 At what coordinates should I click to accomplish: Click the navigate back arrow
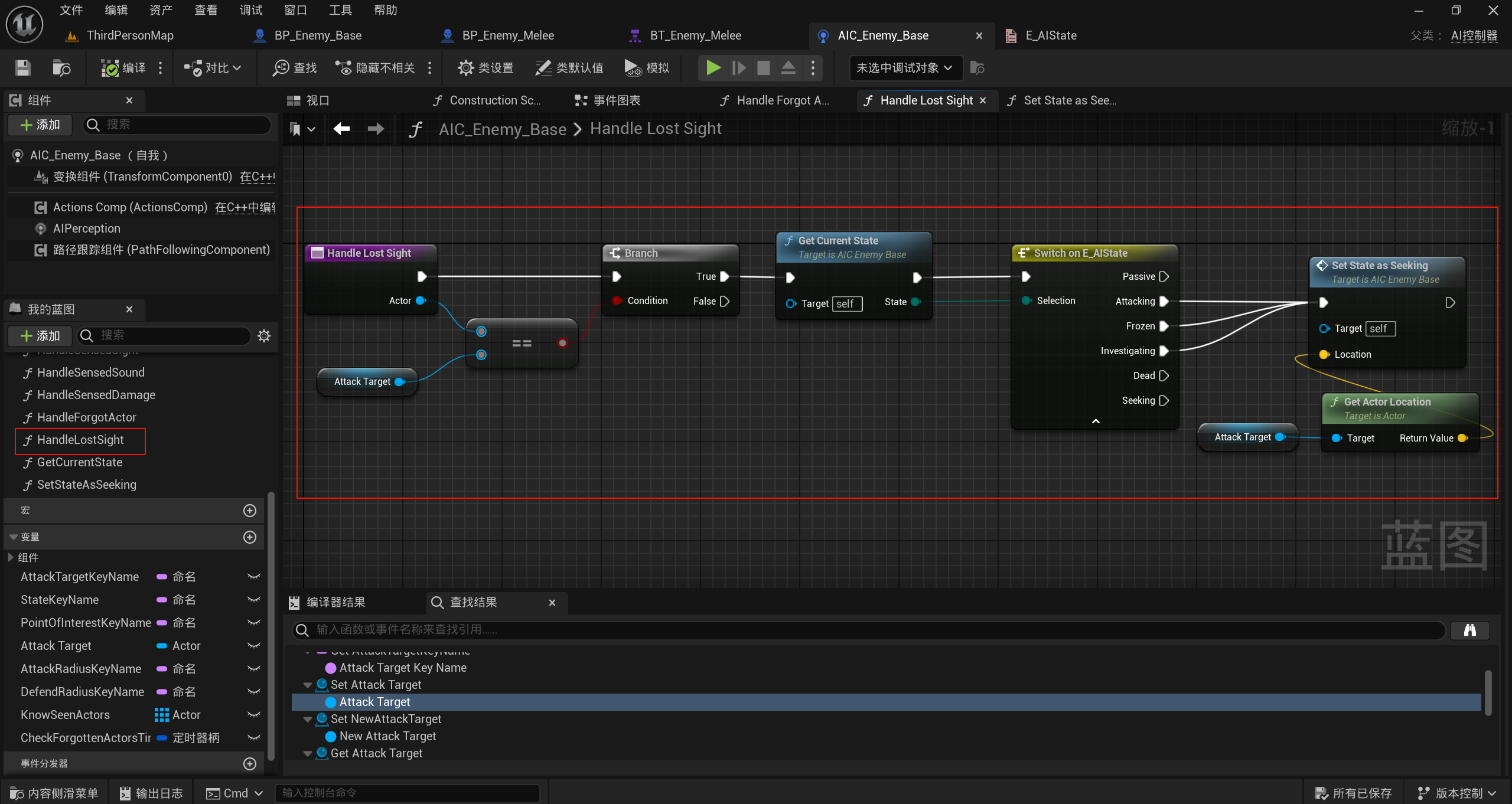click(341, 129)
